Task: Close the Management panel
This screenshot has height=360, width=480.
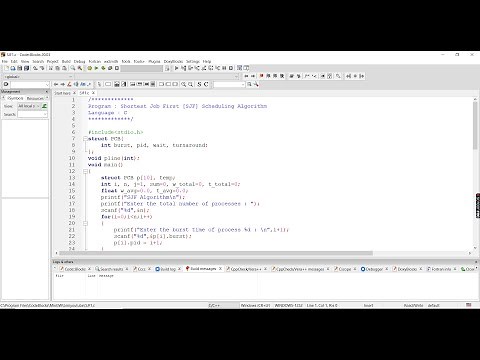Action: pos(47,92)
